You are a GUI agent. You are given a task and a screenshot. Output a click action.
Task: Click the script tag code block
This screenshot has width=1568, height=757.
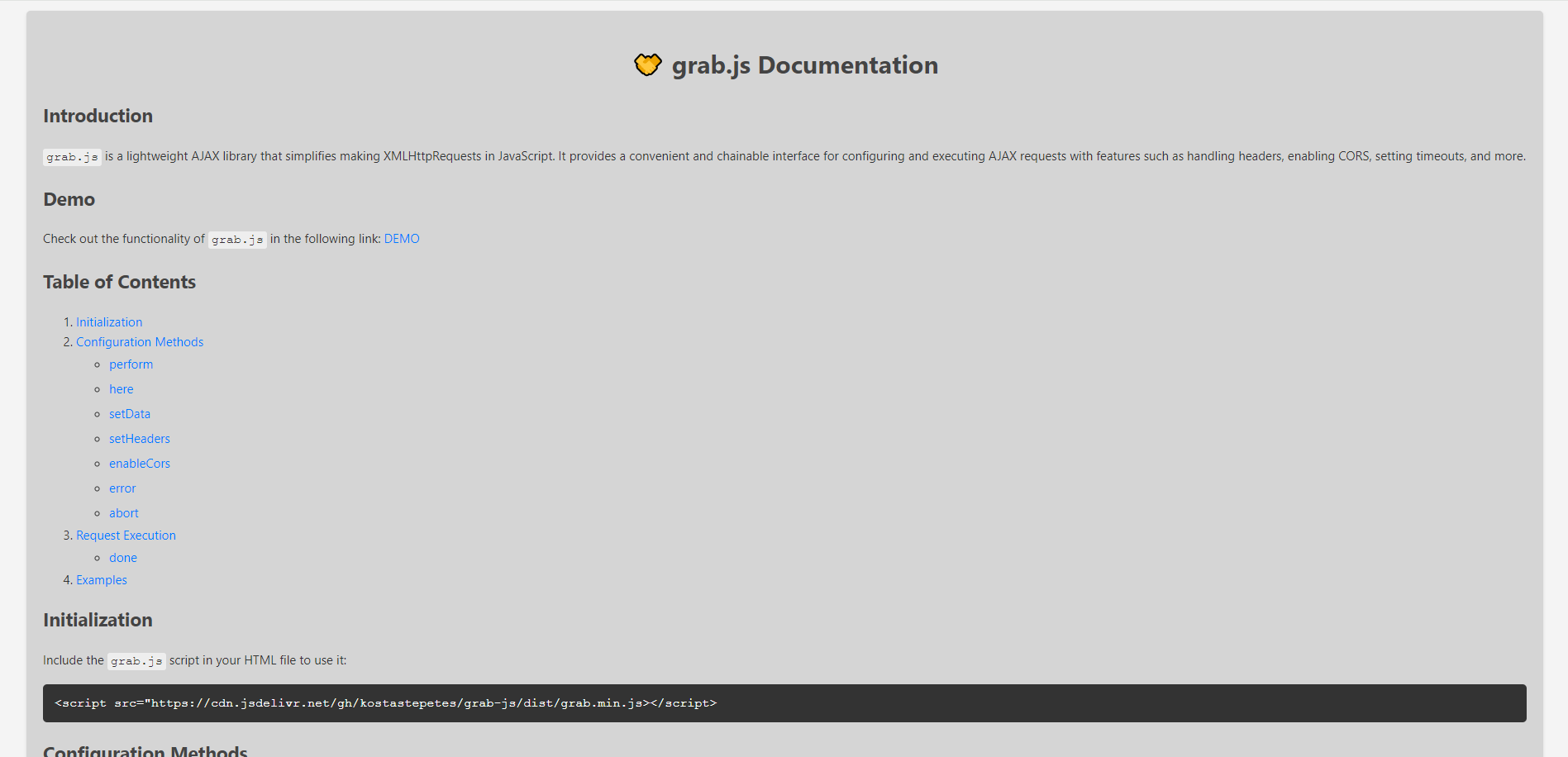(x=784, y=703)
